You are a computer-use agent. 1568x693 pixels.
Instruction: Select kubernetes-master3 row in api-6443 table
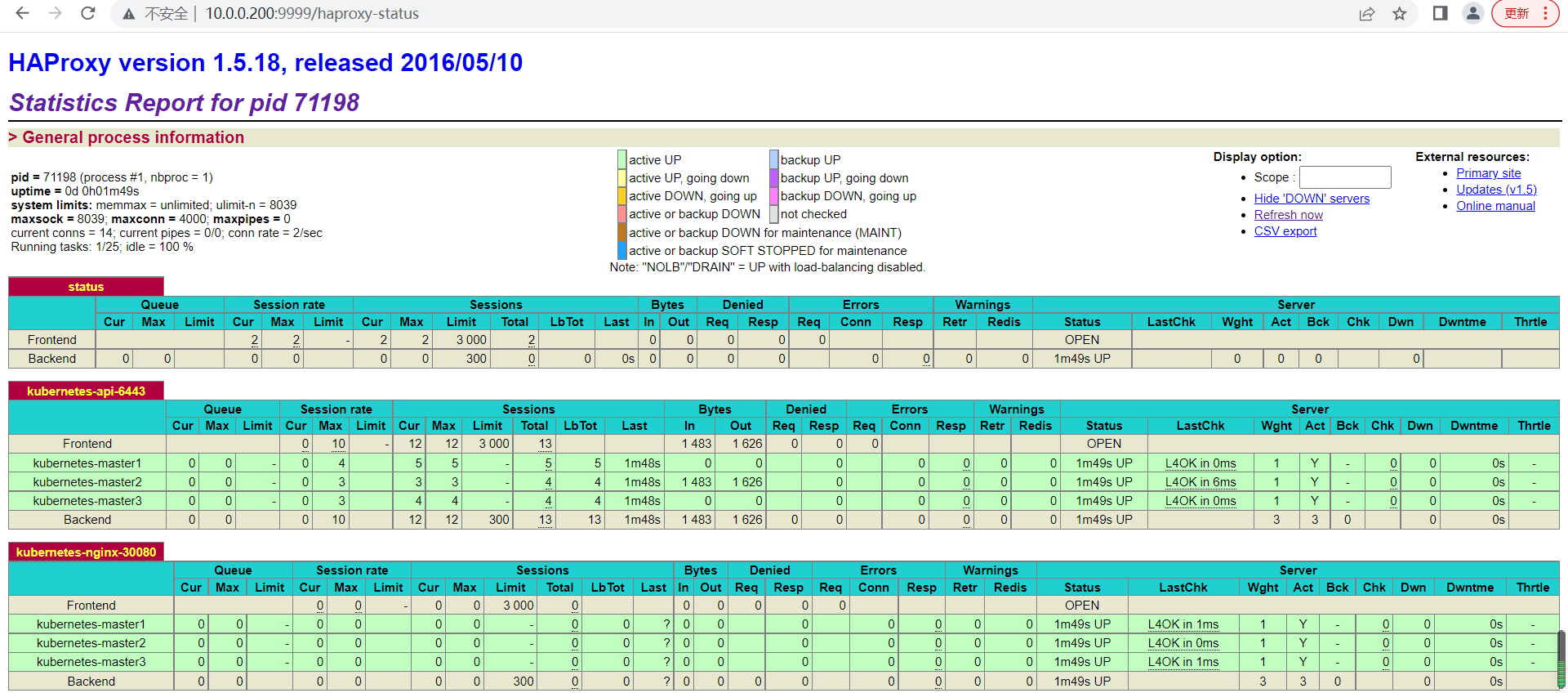click(x=784, y=501)
